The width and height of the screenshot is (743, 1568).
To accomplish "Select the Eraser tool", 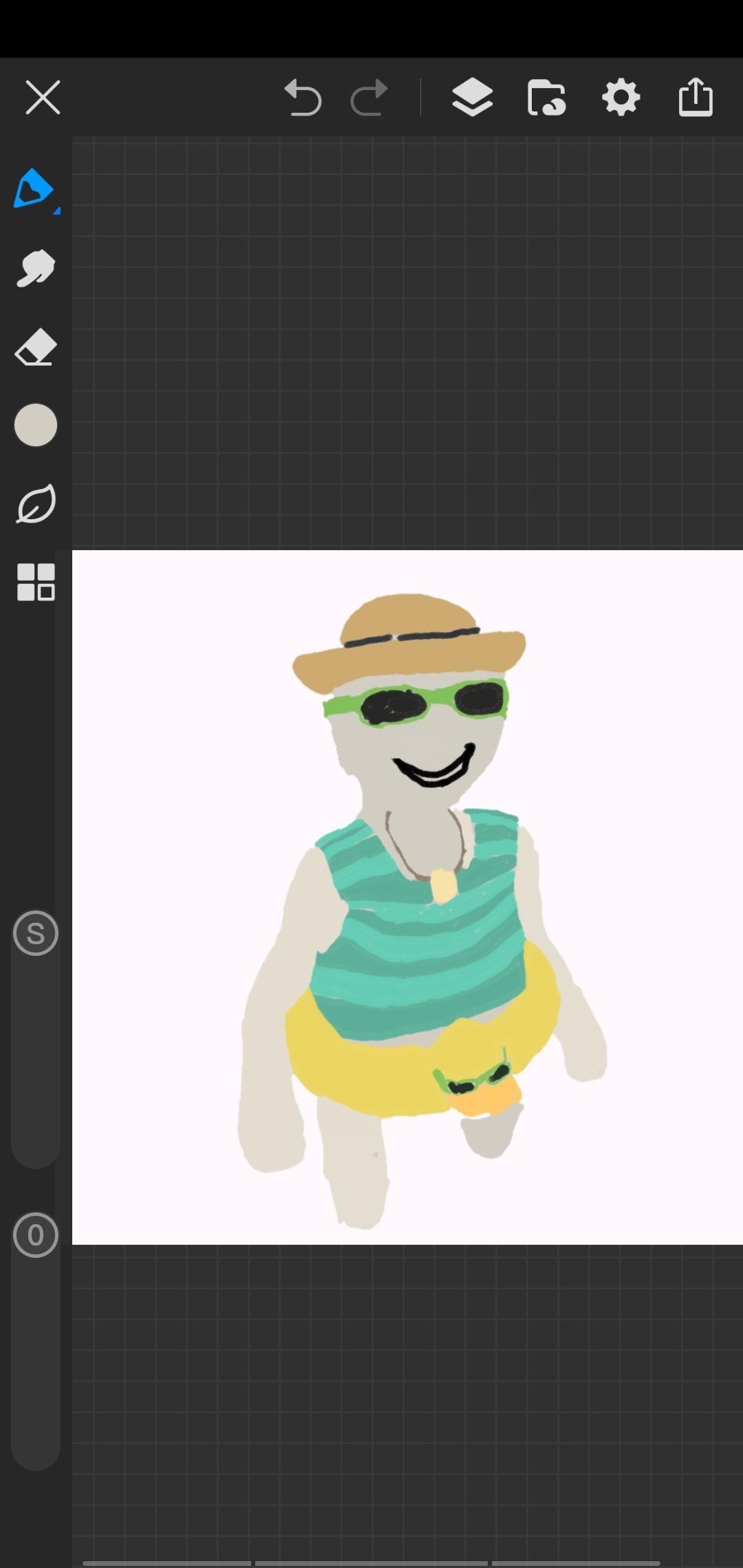I will 35,347.
